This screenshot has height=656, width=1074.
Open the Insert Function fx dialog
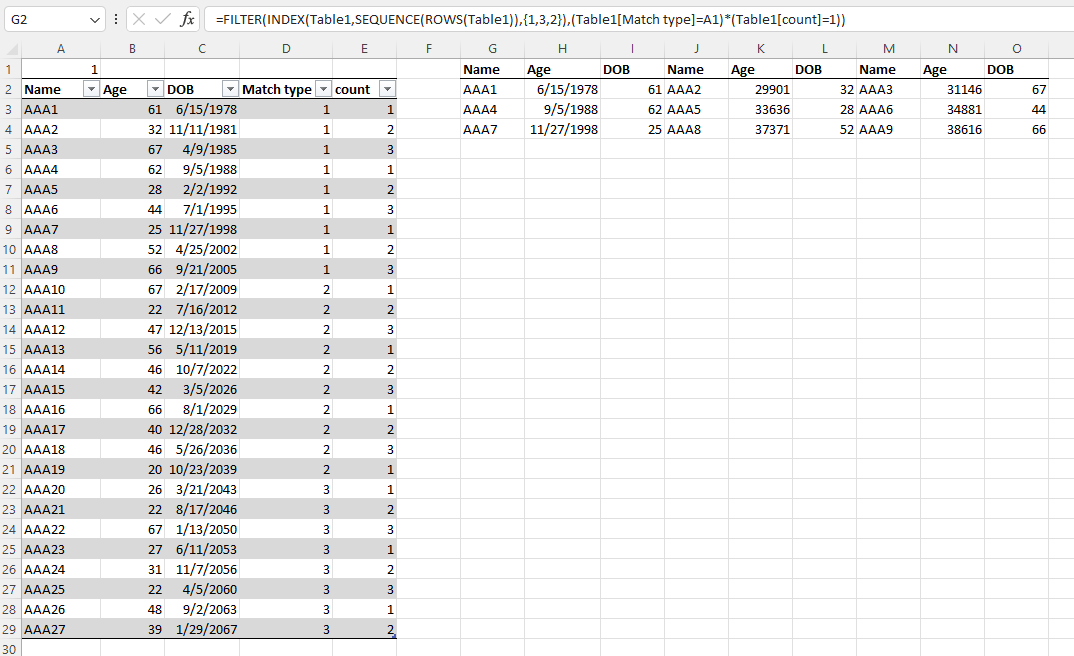coord(187,19)
